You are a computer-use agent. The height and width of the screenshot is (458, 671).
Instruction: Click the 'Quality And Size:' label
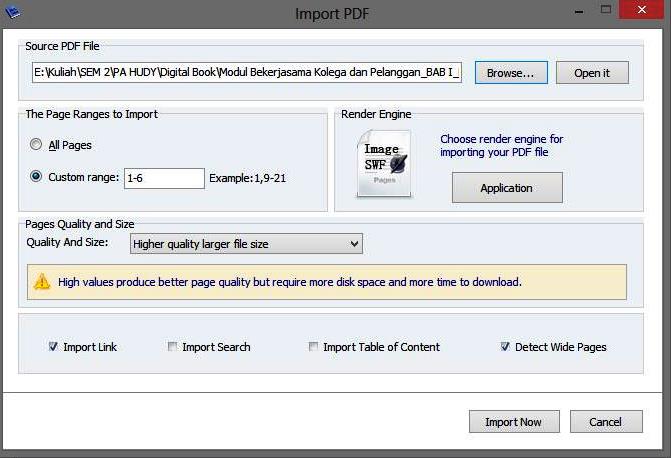(x=67, y=242)
